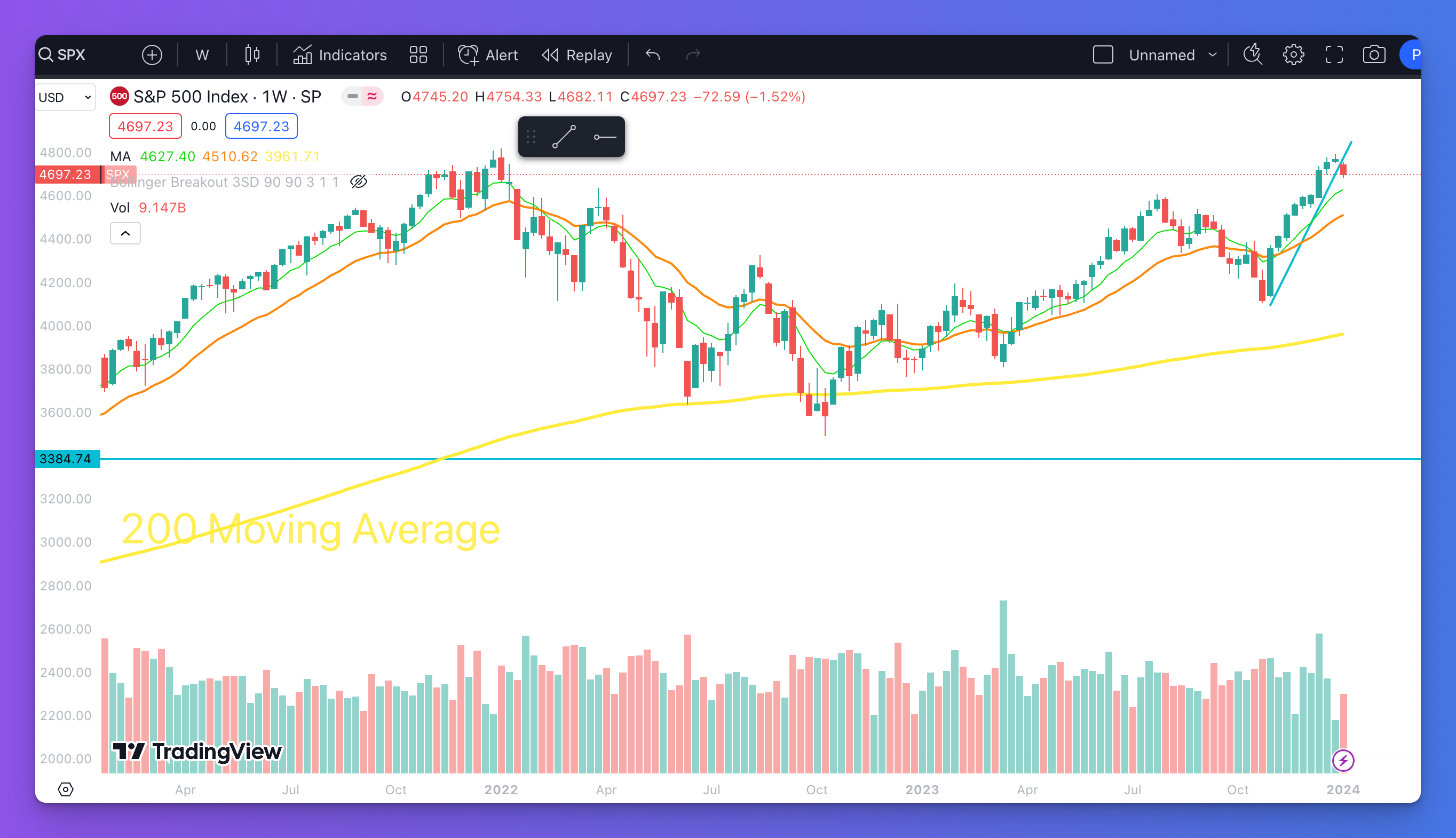The width and height of the screenshot is (1456, 838).
Task: Open the layout templates grid icon
Action: [418, 56]
